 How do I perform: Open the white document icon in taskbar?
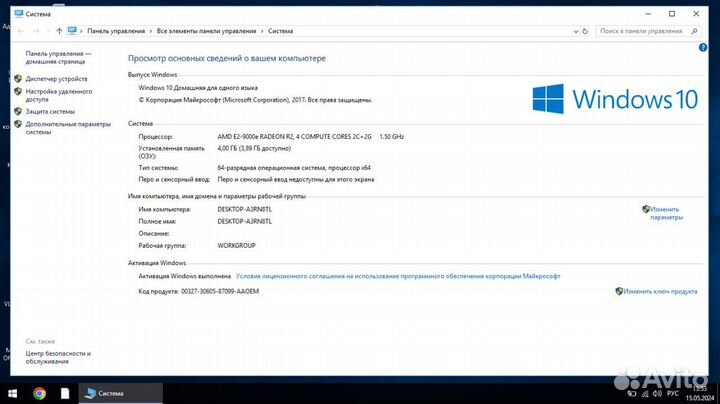pos(65,393)
